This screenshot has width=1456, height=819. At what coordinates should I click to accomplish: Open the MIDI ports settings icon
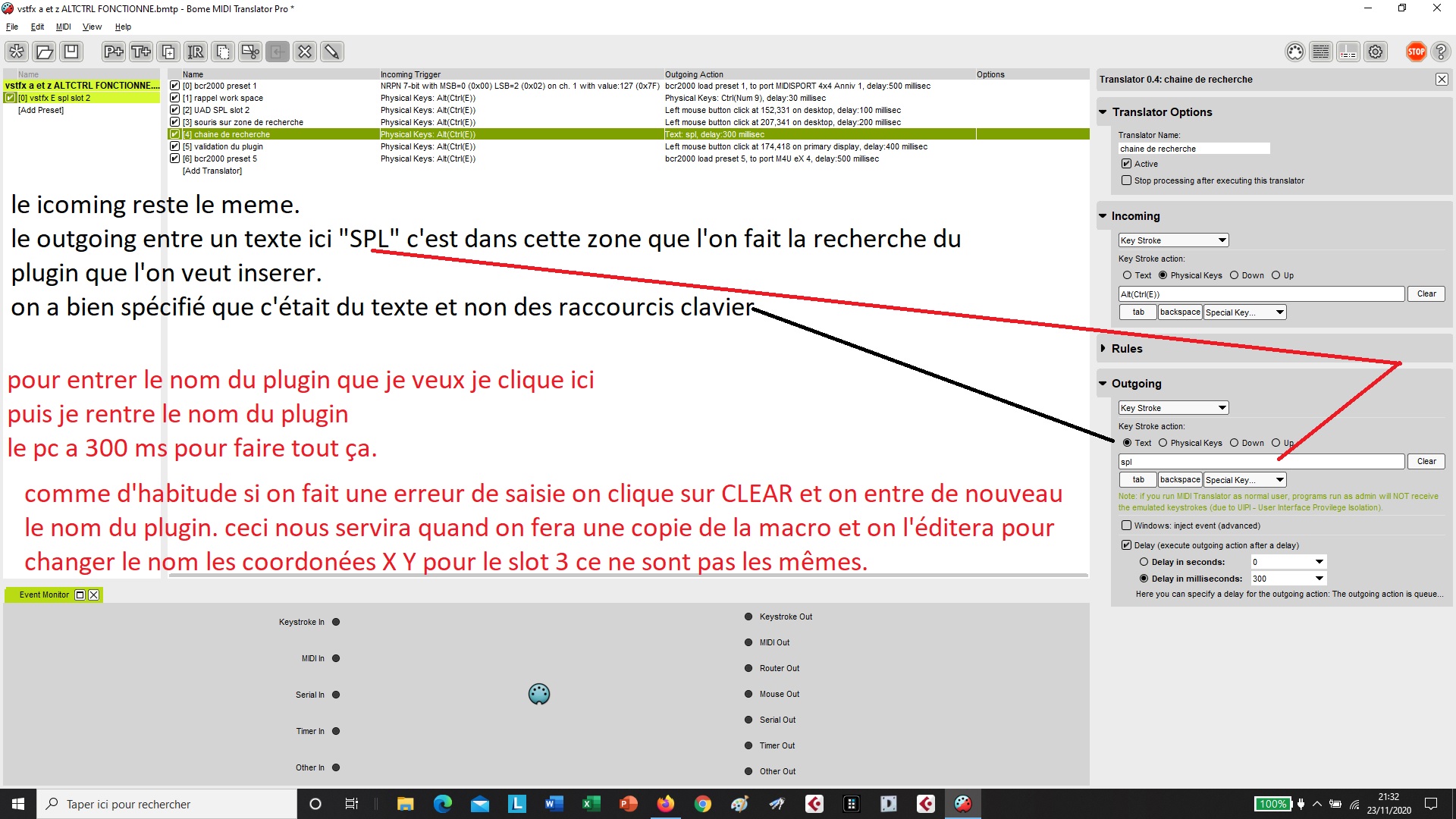(x=1294, y=52)
